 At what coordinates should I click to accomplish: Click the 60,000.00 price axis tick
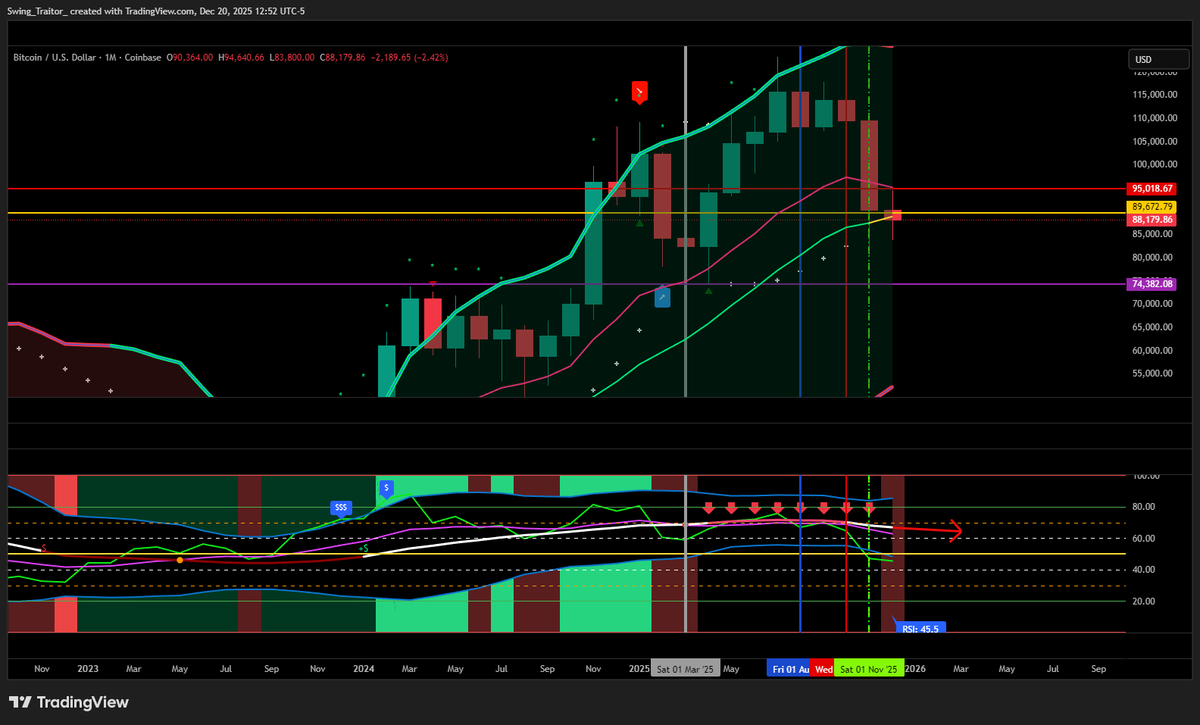click(1153, 351)
